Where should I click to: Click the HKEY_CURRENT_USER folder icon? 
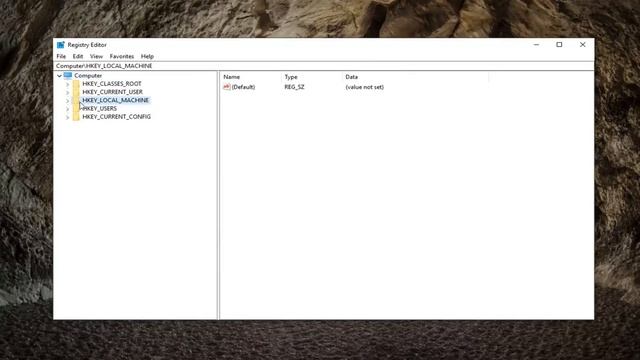click(x=76, y=92)
